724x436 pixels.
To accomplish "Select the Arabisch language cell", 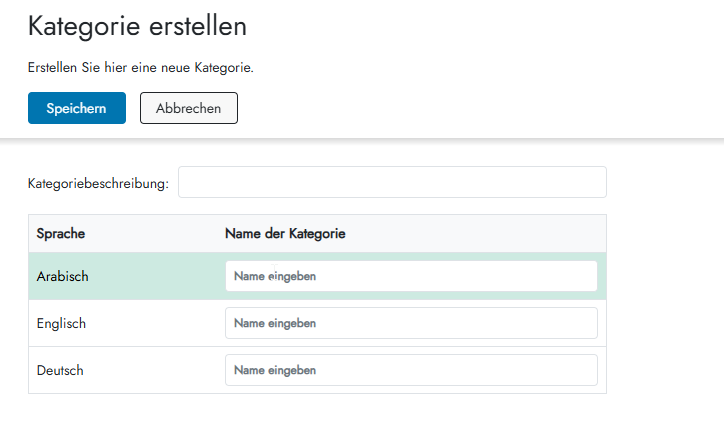I will tap(63, 276).
